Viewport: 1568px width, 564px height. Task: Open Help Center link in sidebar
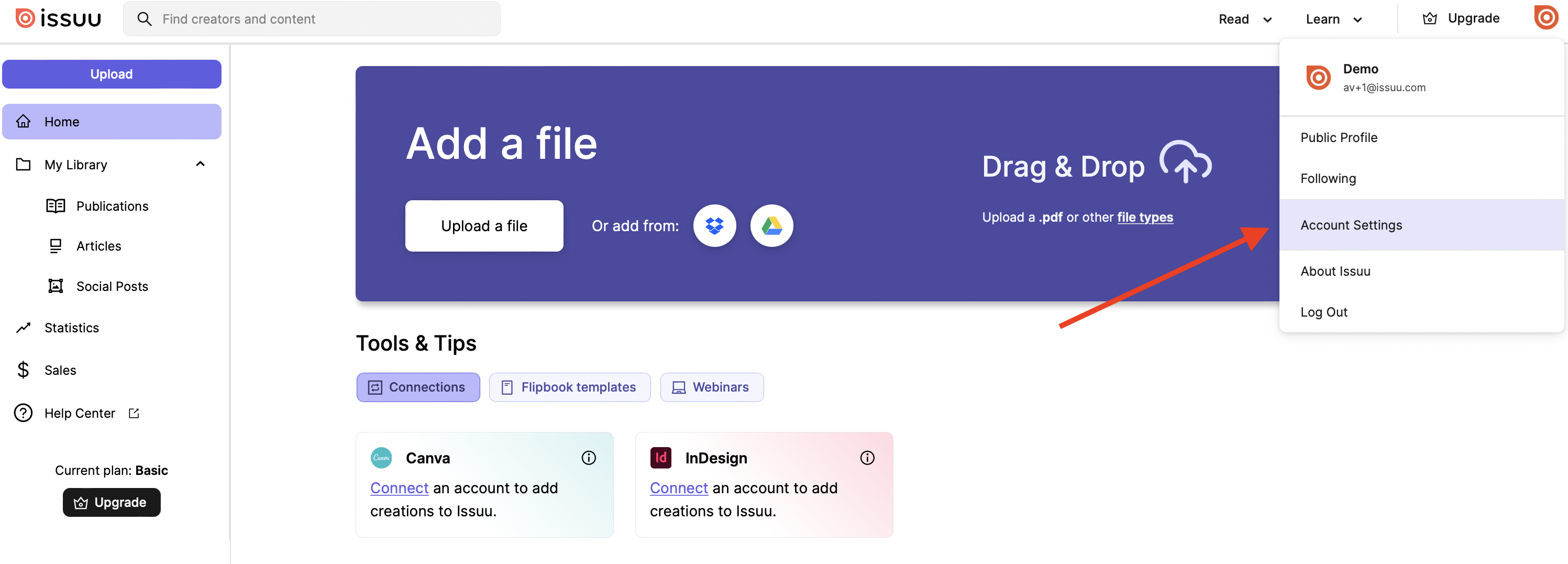(80, 414)
